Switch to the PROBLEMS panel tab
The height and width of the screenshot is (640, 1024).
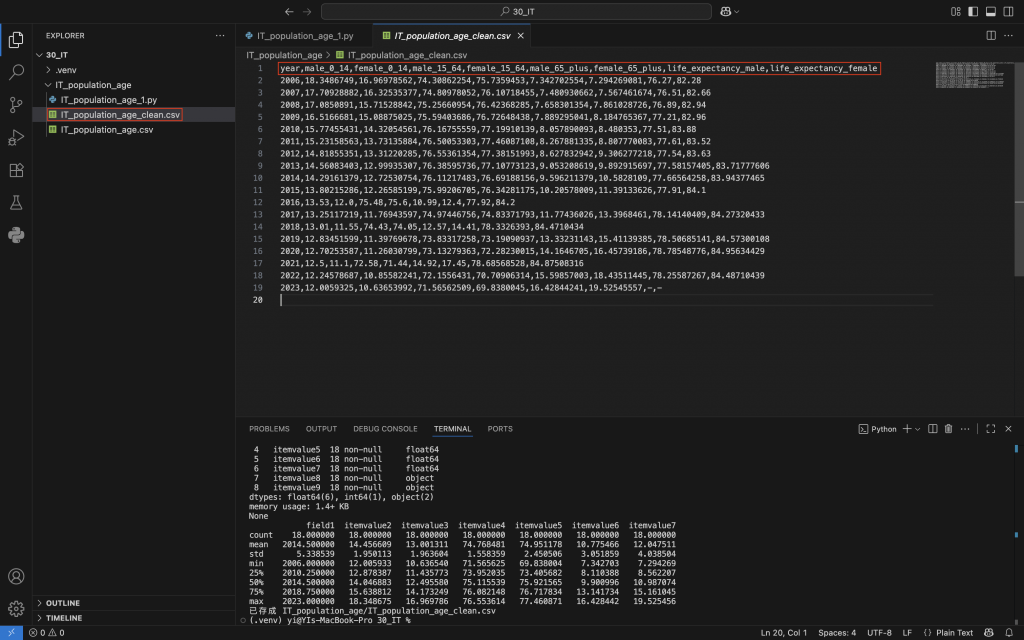point(269,428)
